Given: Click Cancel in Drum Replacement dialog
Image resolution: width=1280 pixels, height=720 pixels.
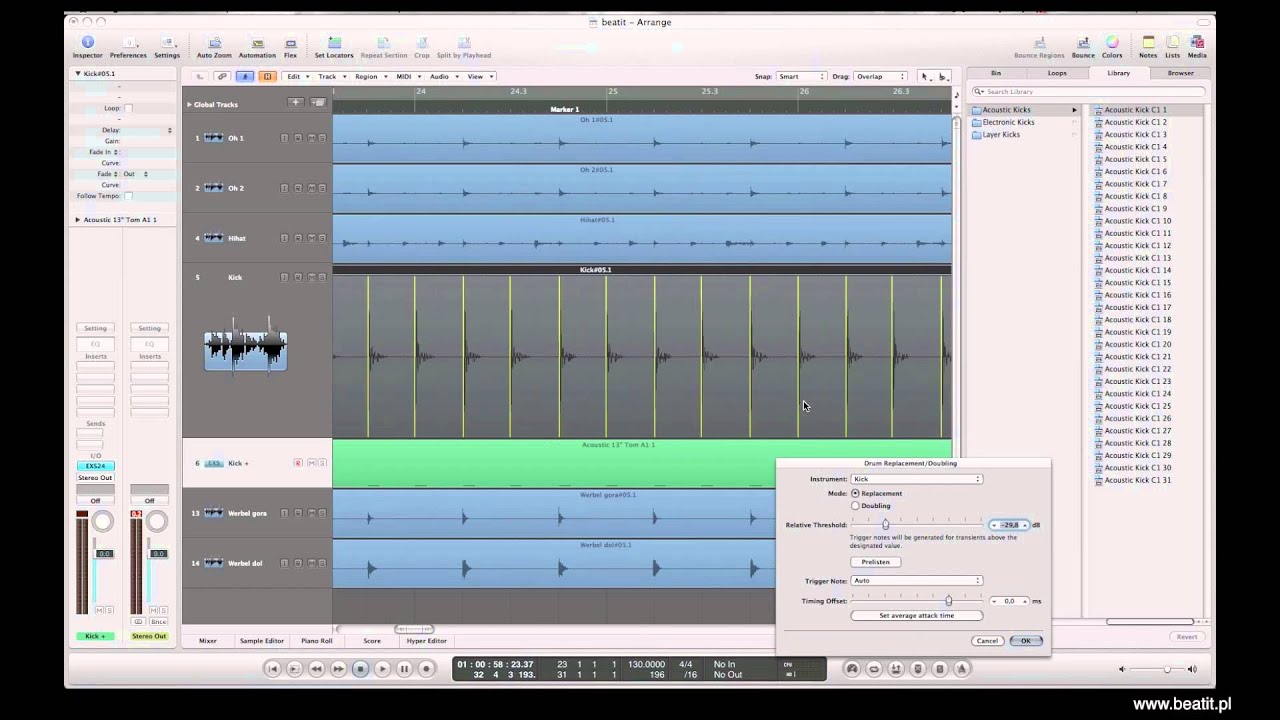Looking at the screenshot, I should click(x=987, y=640).
